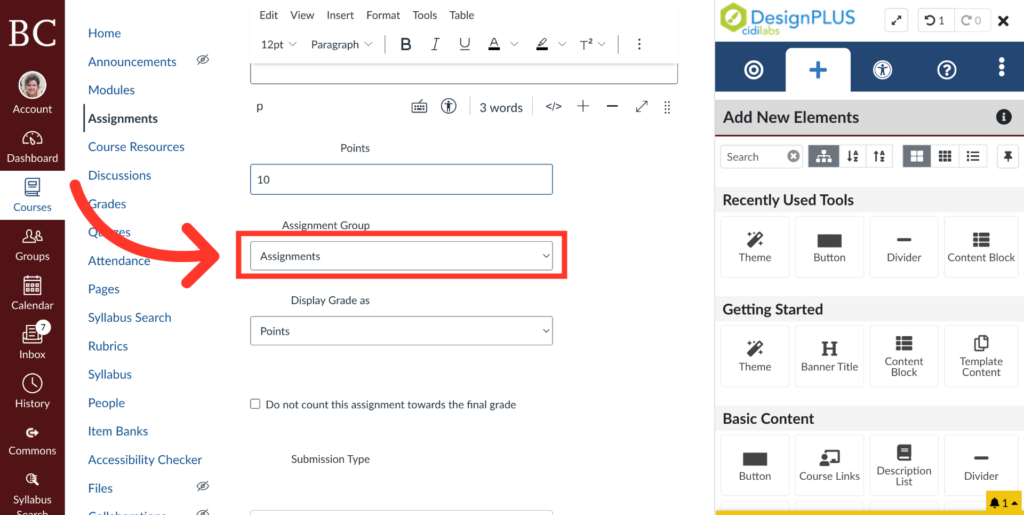This screenshot has height=515, width=1024.
Task: Click the Points input field
Action: coord(402,179)
